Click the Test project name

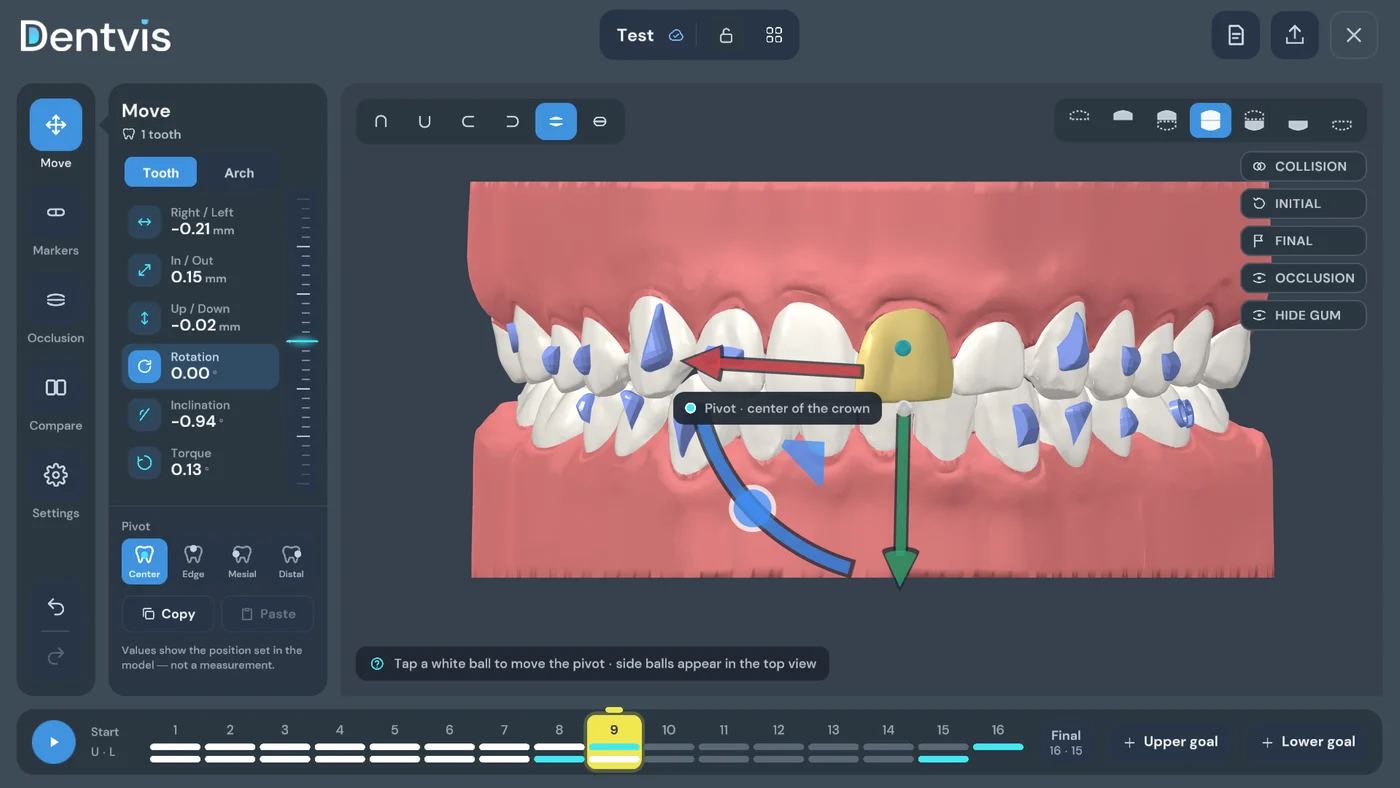pos(635,35)
